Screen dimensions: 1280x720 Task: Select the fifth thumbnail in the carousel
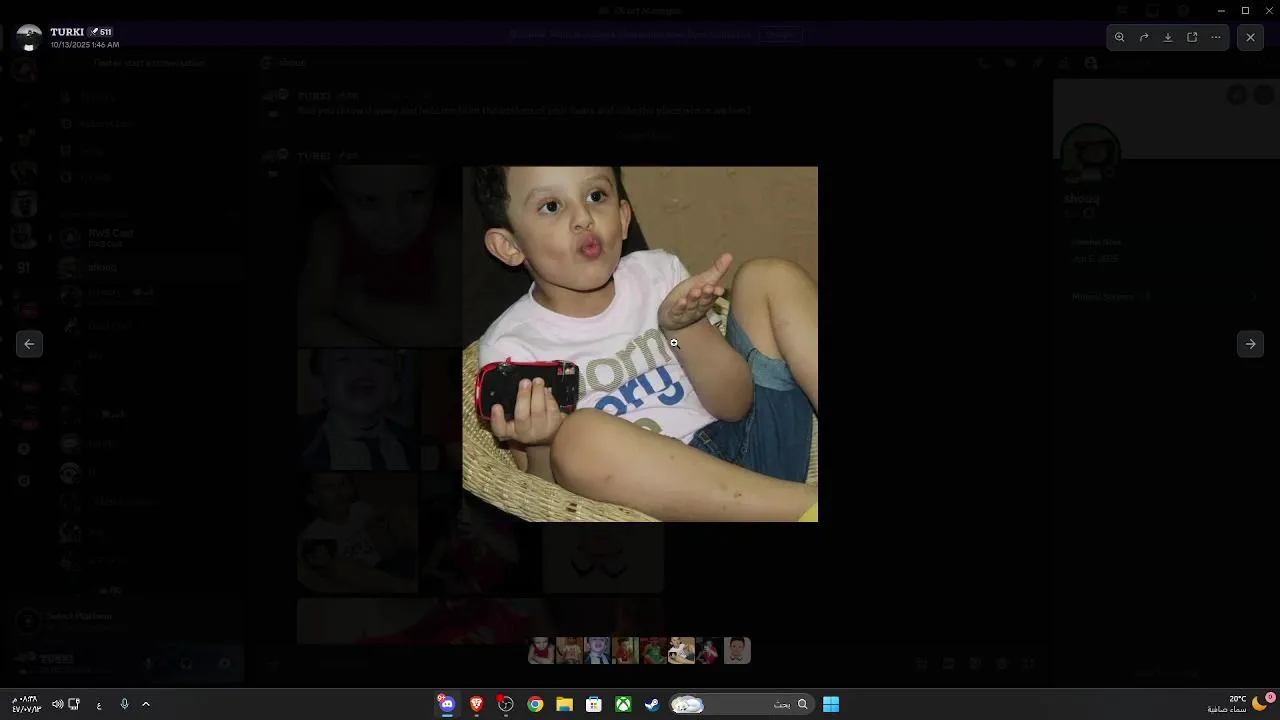[653, 651]
